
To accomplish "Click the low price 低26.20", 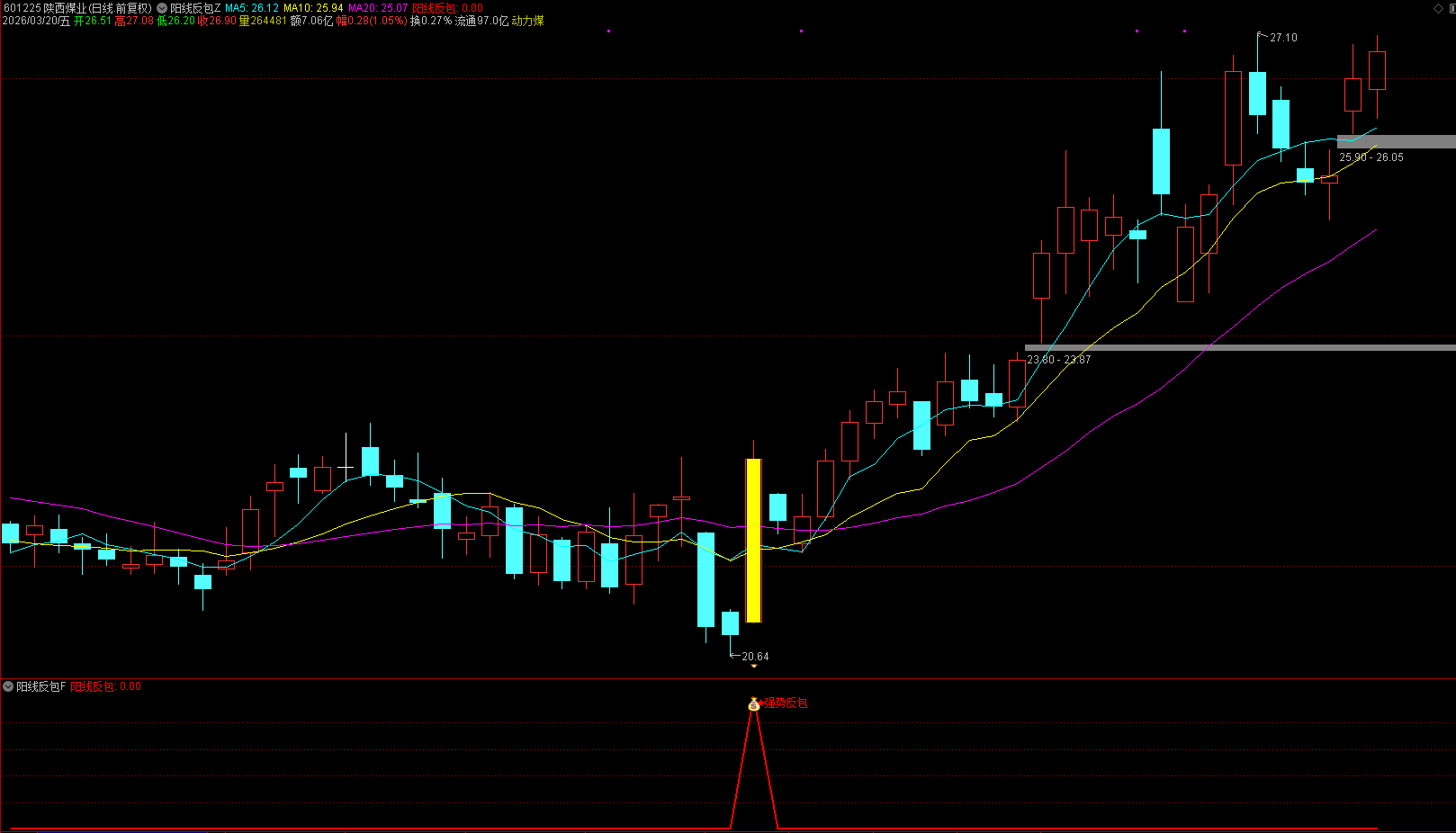I will pyautogui.click(x=175, y=21).
